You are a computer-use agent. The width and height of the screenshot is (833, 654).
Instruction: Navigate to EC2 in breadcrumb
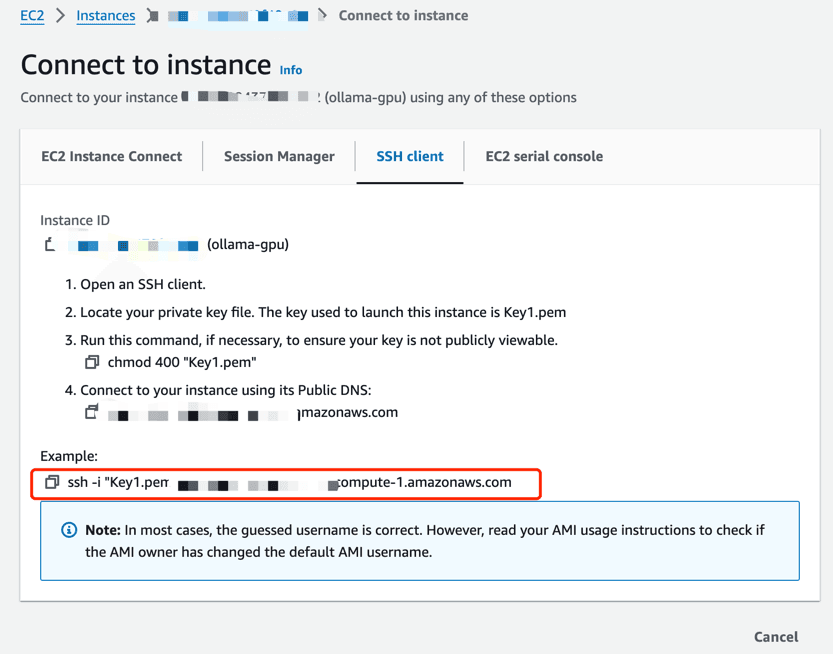[32, 16]
